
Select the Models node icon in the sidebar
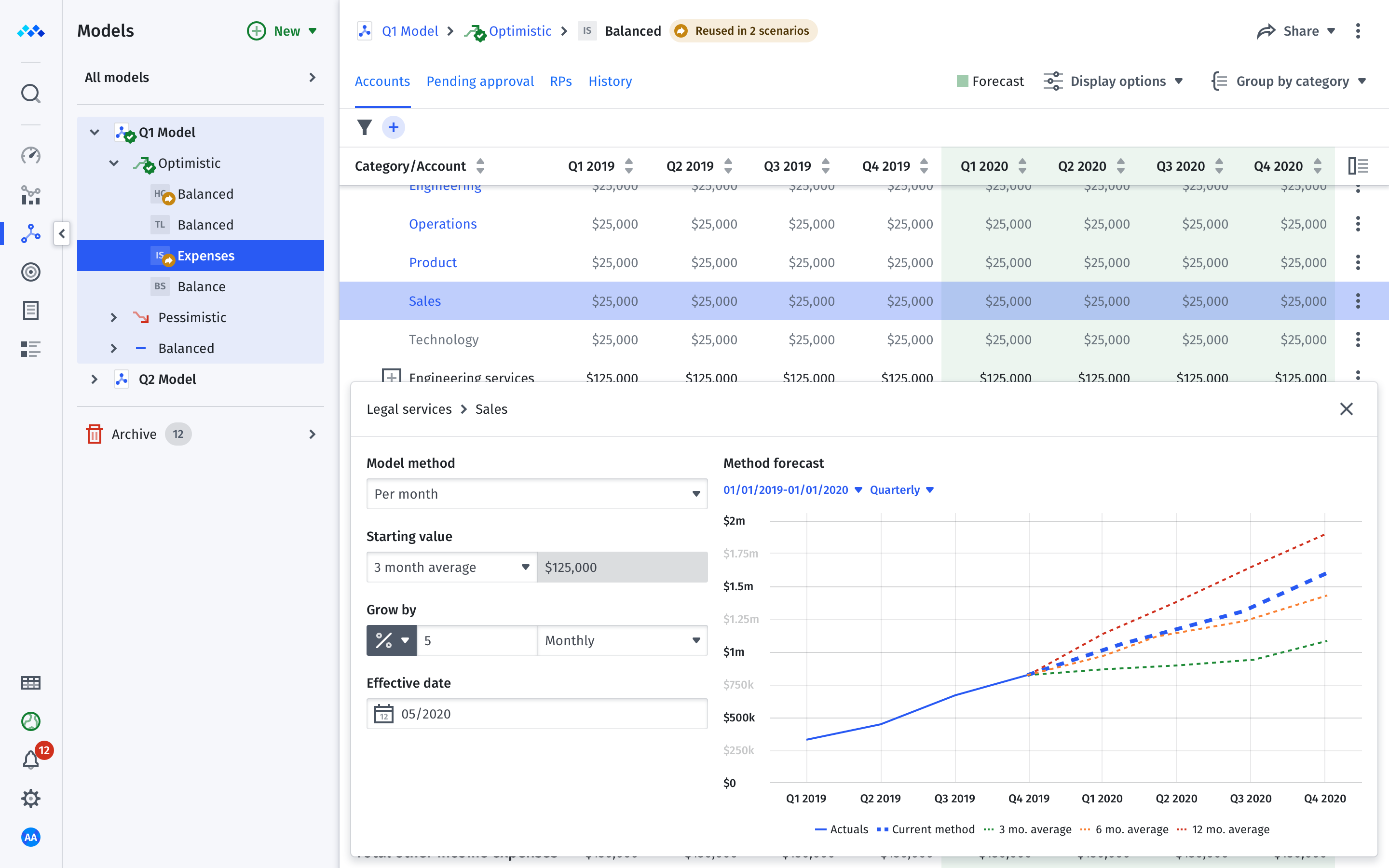point(30,233)
